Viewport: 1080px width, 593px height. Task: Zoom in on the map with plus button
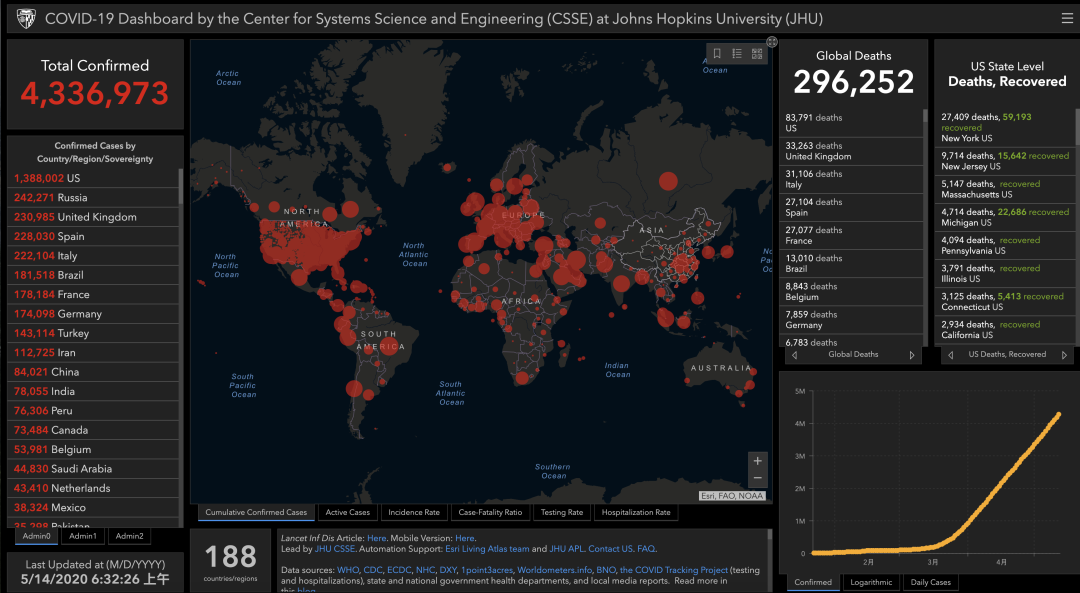[758, 461]
